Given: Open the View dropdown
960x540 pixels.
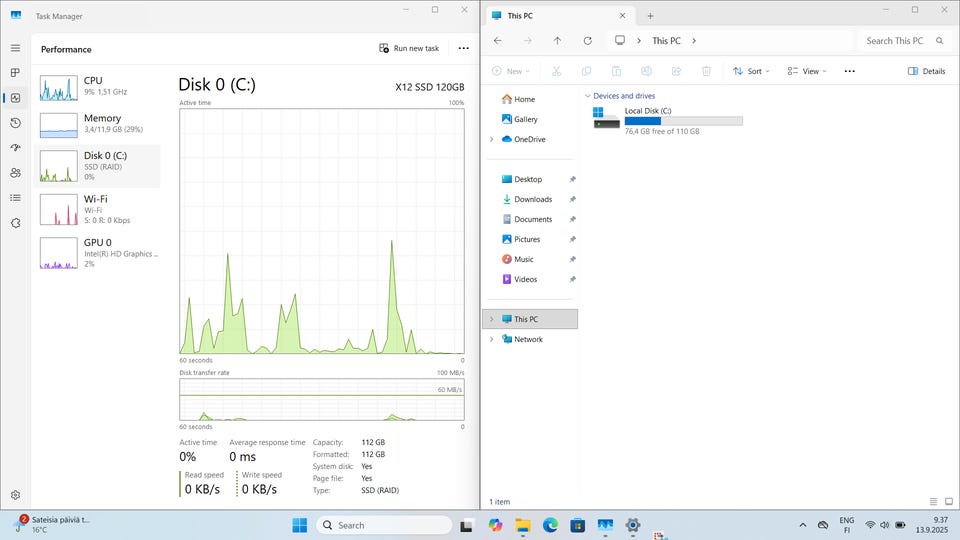Looking at the screenshot, I should pos(807,71).
